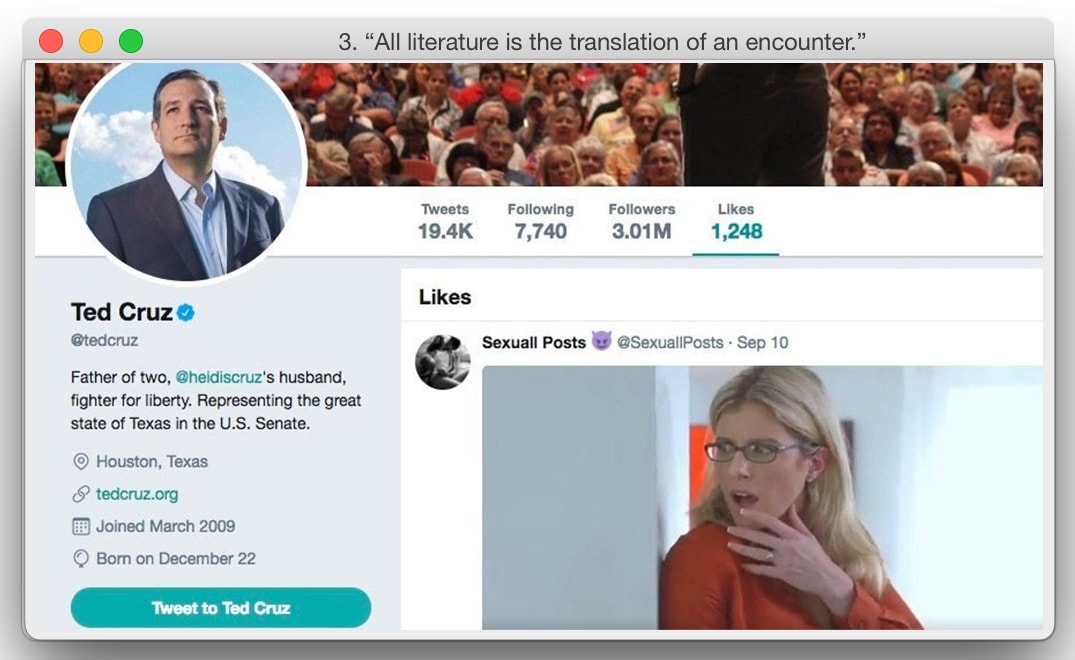The image size is (1075, 660).
Task: Click the chain link icon beside tedcruz.org
Action: click(81, 493)
